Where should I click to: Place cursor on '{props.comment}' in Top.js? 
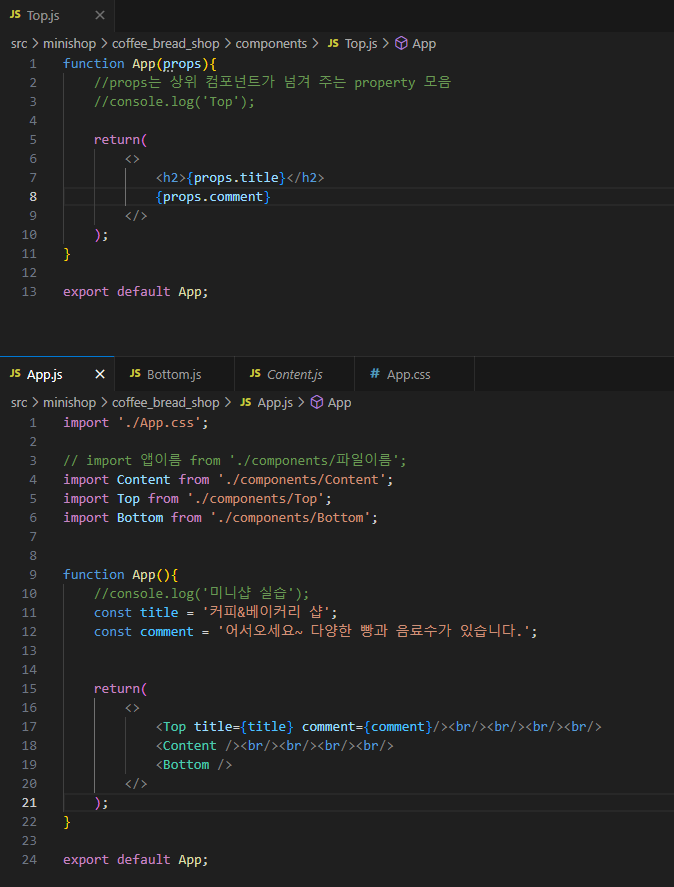click(213, 197)
